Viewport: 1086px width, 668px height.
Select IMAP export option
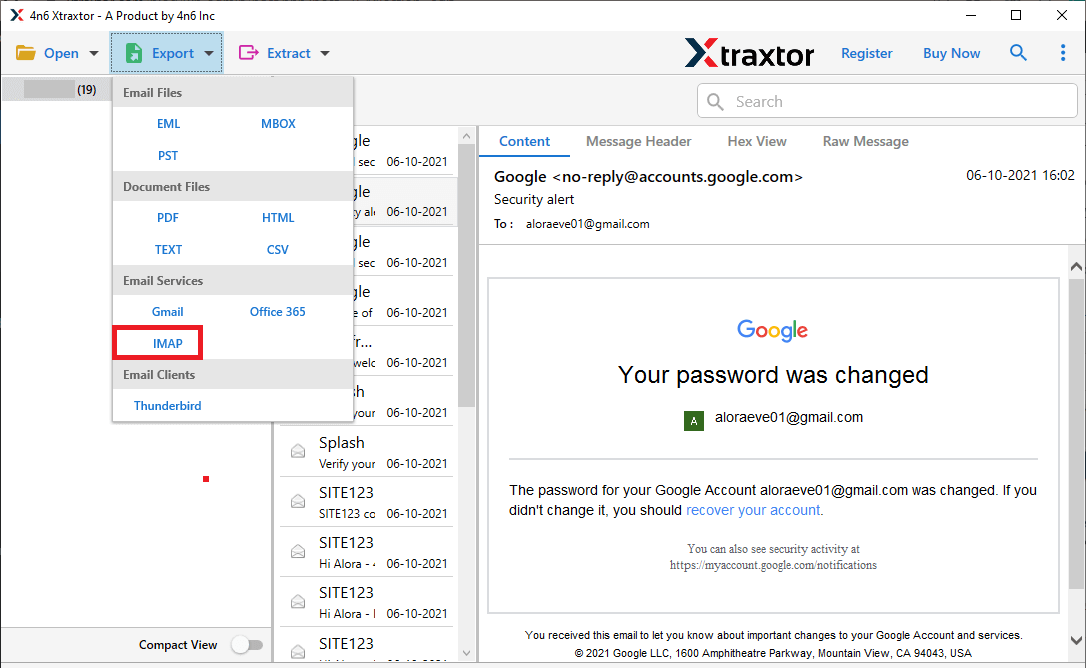[168, 344]
